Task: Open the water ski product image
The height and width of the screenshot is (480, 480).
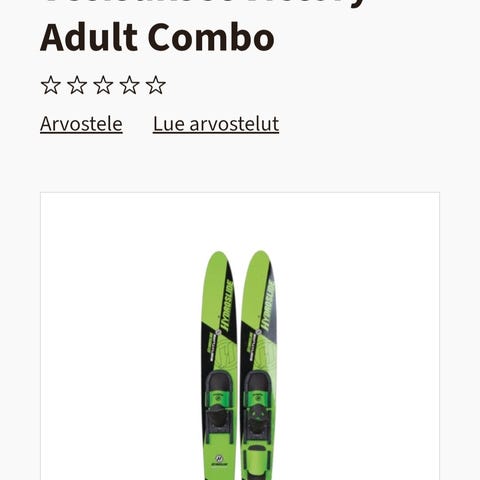Action: (240, 336)
